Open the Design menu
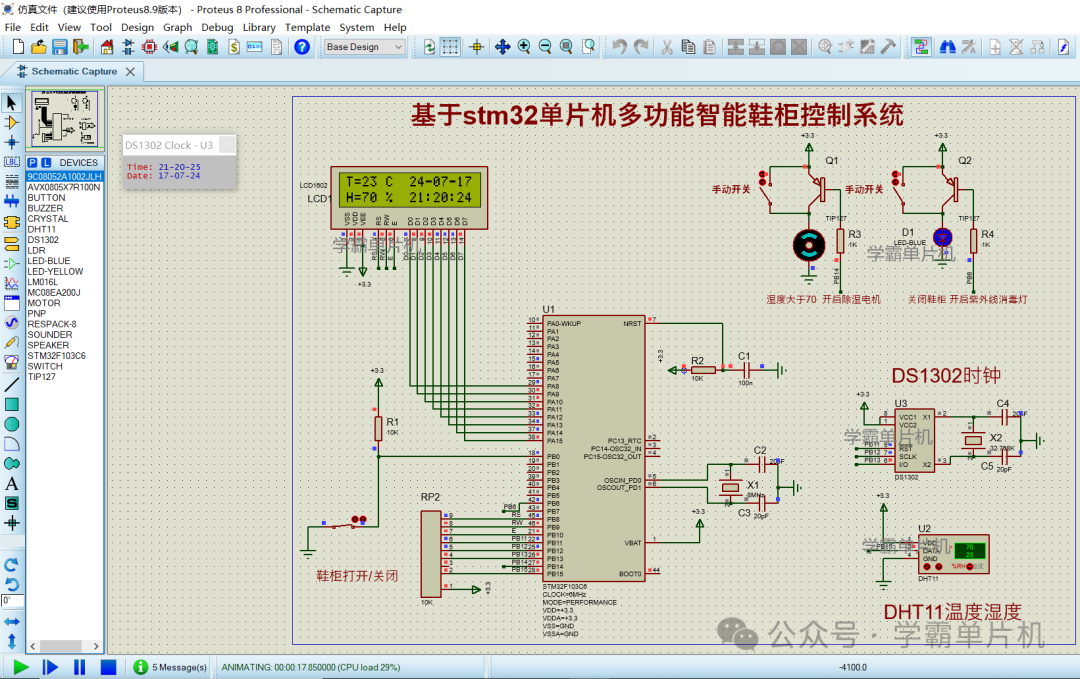The width and height of the screenshot is (1080, 679). 137,28
